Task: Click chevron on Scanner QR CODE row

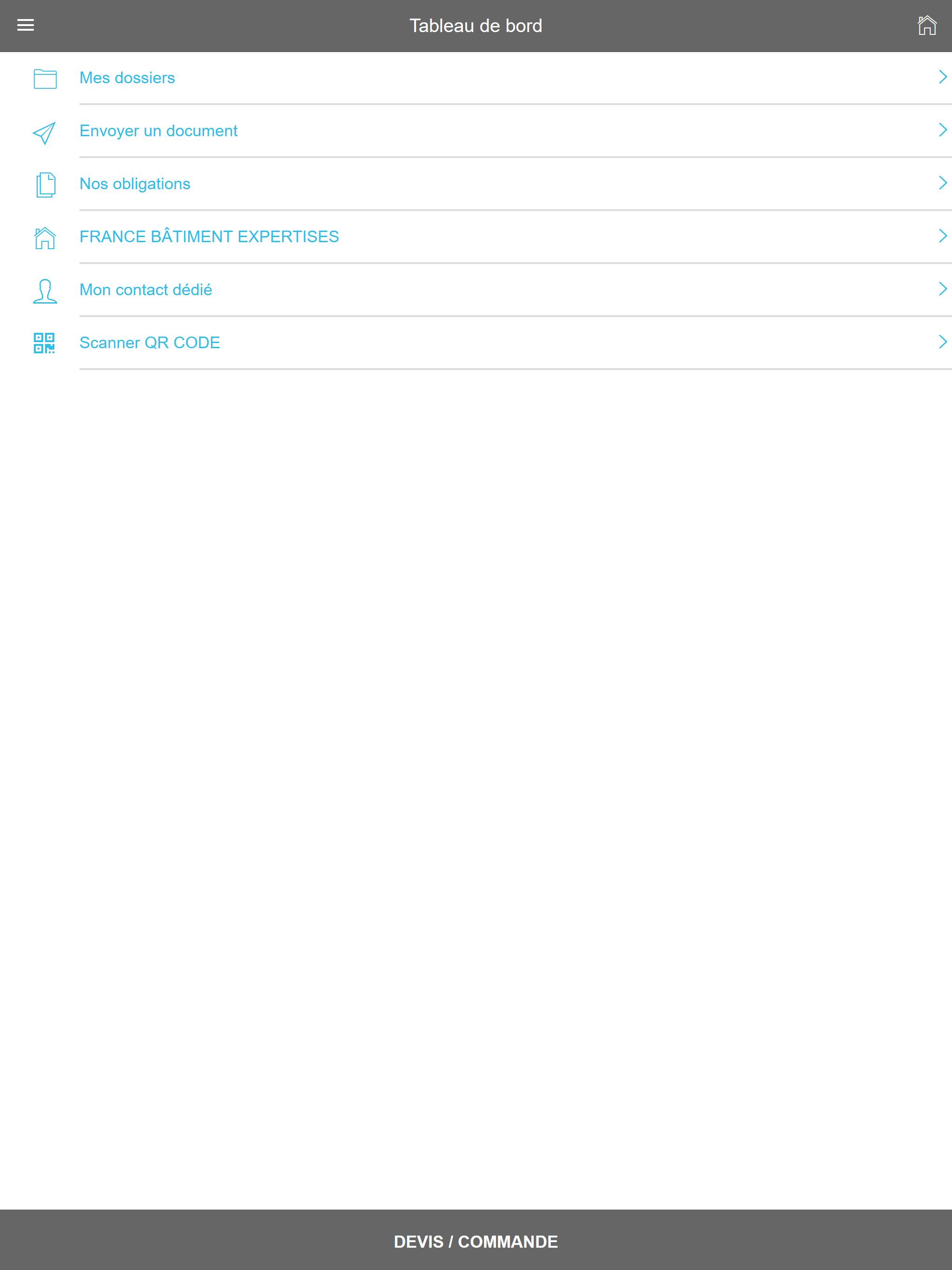Action: click(x=942, y=342)
